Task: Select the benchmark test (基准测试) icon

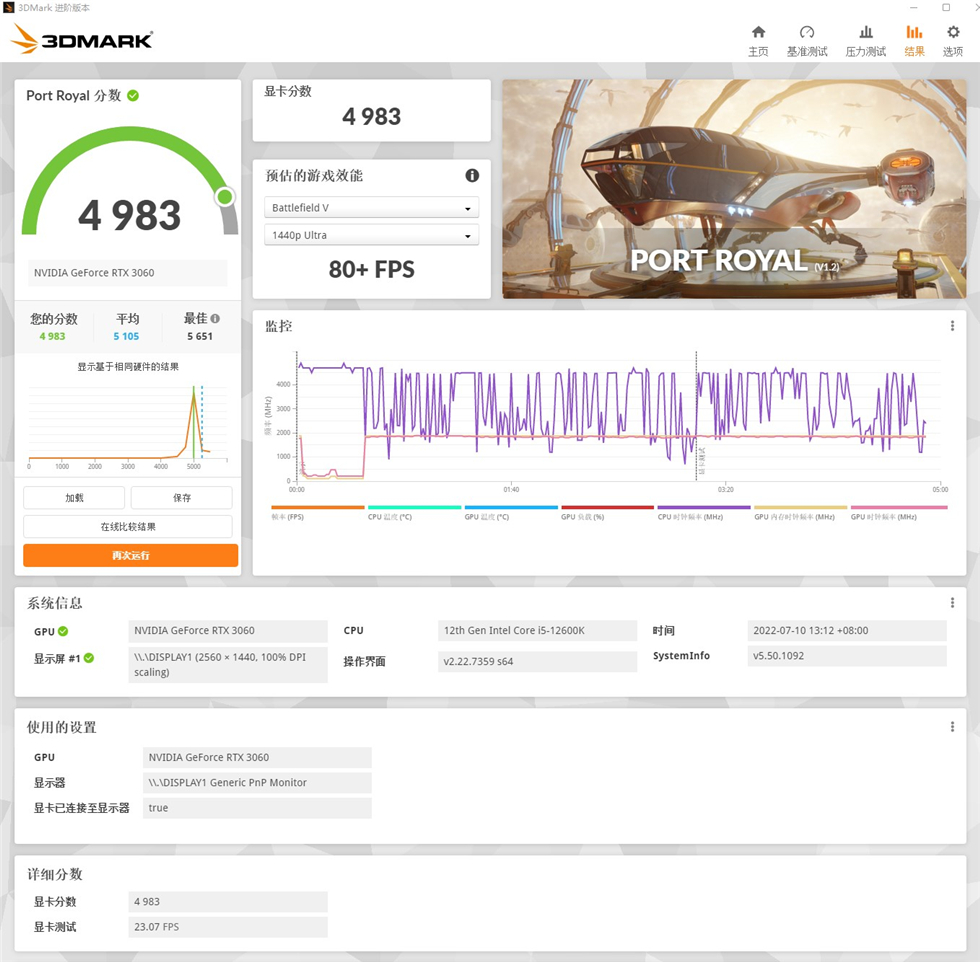Action: tap(807, 40)
